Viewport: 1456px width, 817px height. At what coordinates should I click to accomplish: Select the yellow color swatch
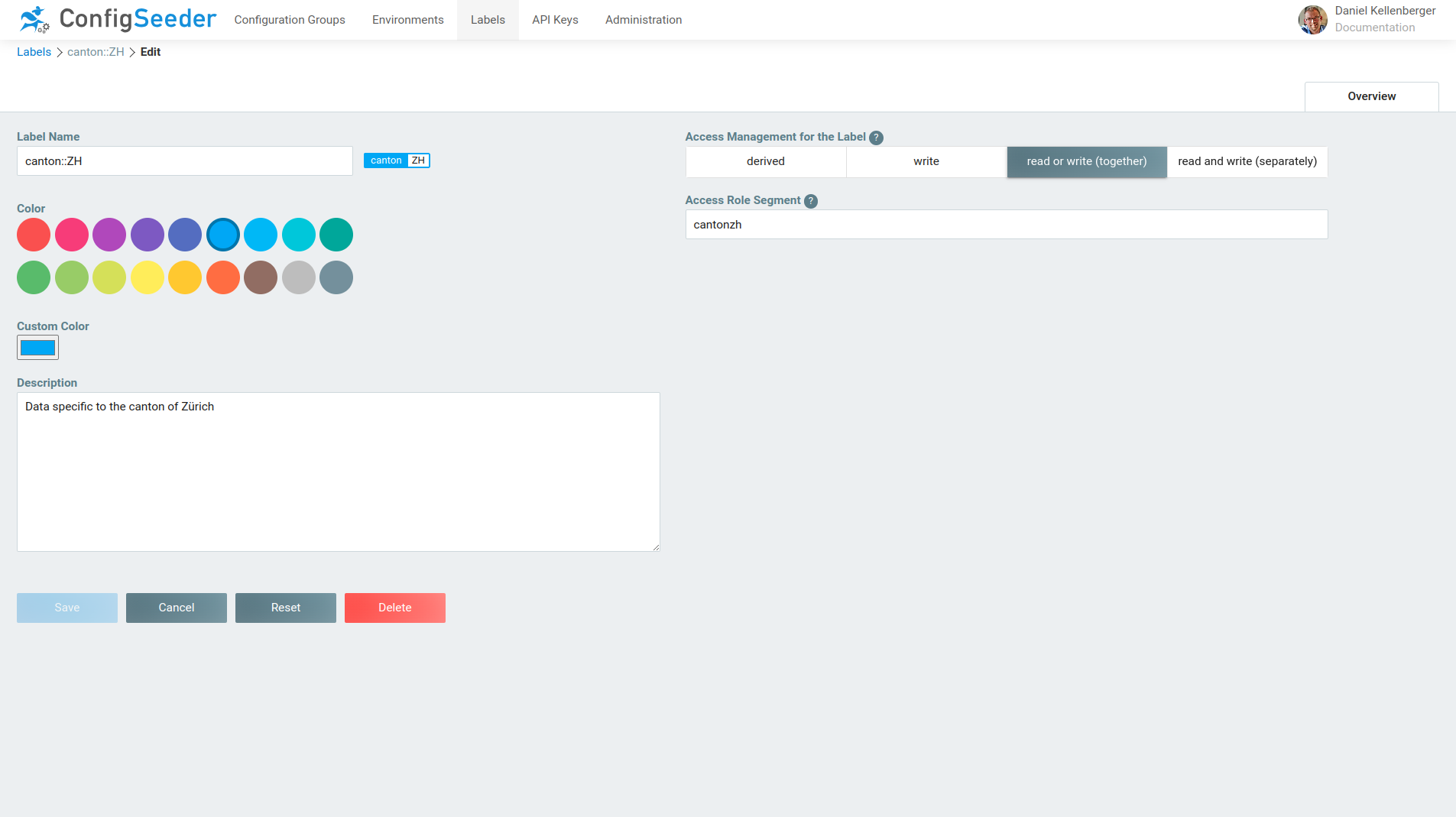pyautogui.click(x=148, y=277)
